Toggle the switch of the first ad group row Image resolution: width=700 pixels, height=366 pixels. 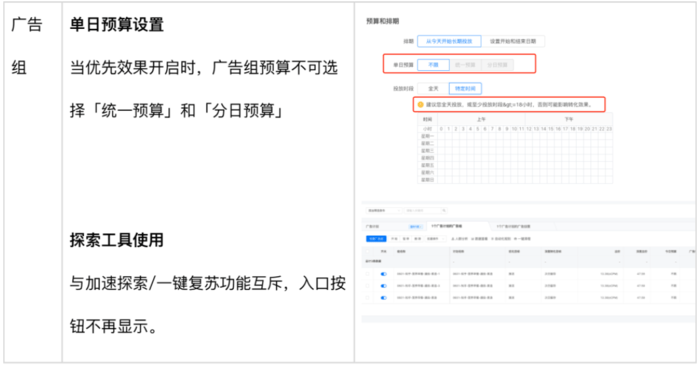[383, 274]
